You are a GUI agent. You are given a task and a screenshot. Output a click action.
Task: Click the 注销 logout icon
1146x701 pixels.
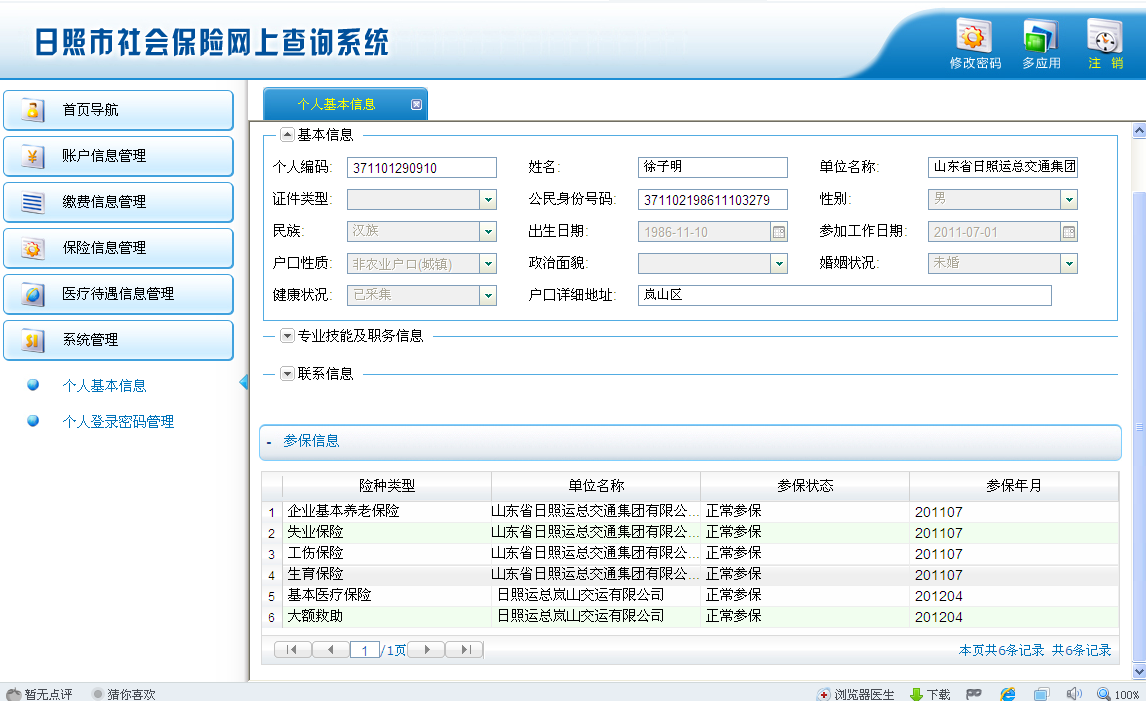coord(1105,37)
